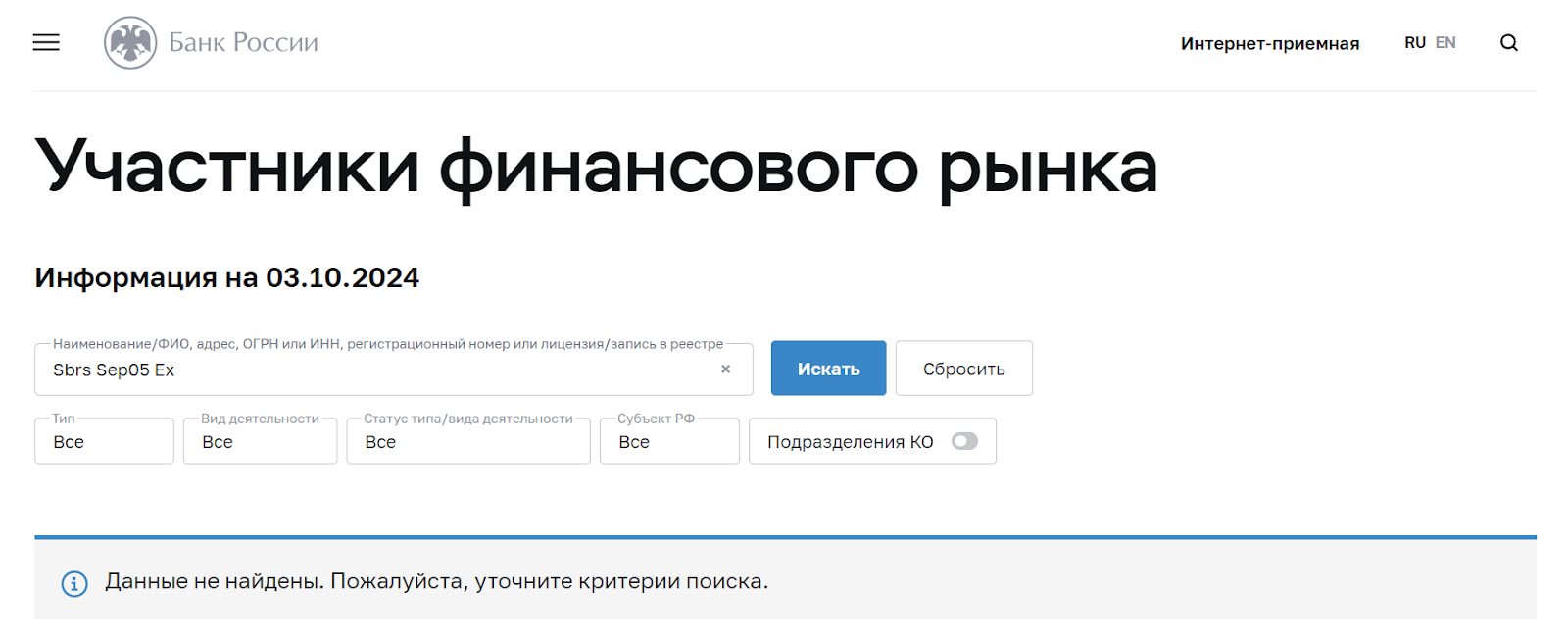Click the Данные не найдены message text
Screen dimensions: 1568x641
tap(437, 581)
